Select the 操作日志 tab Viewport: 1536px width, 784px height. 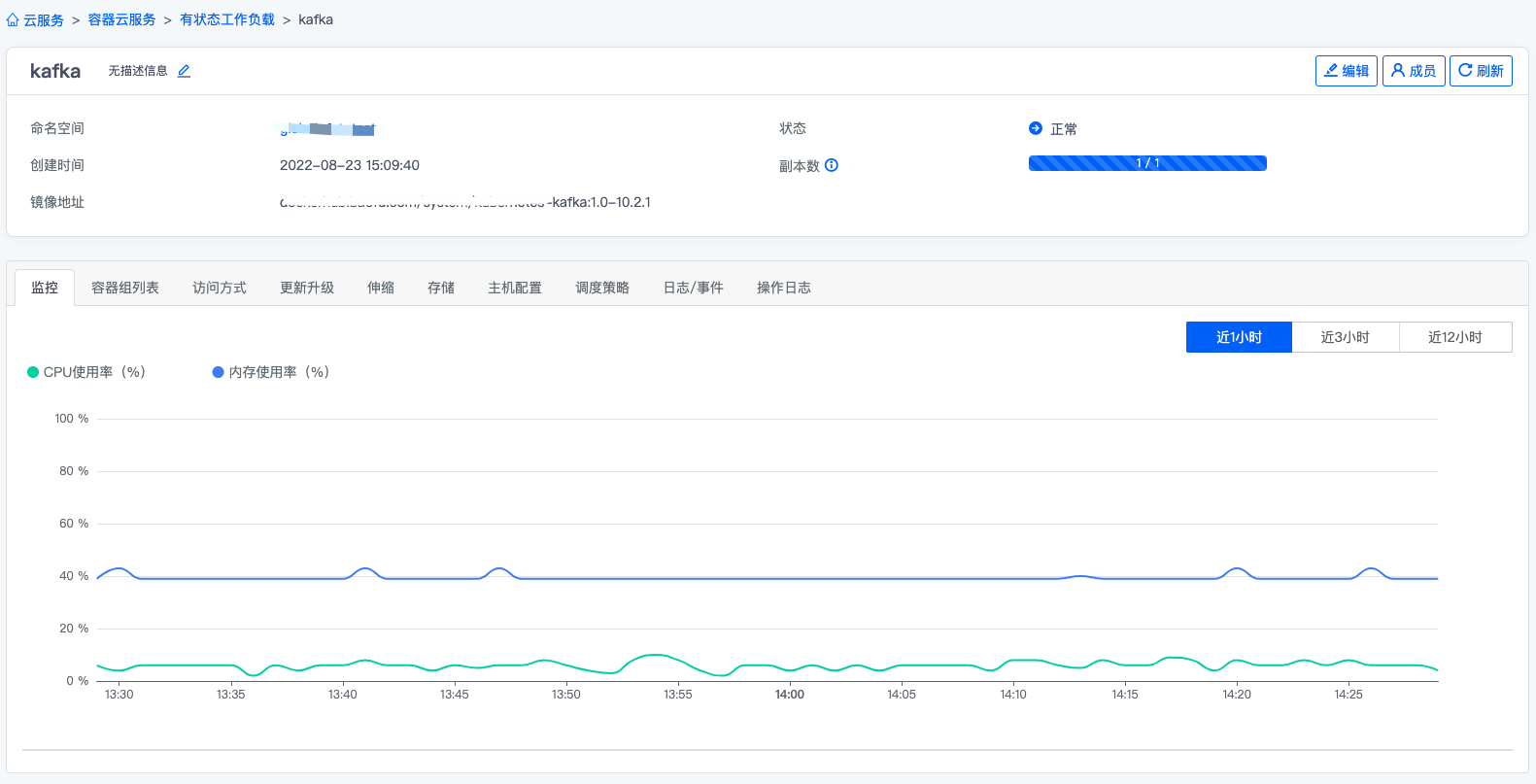(784, 288)
